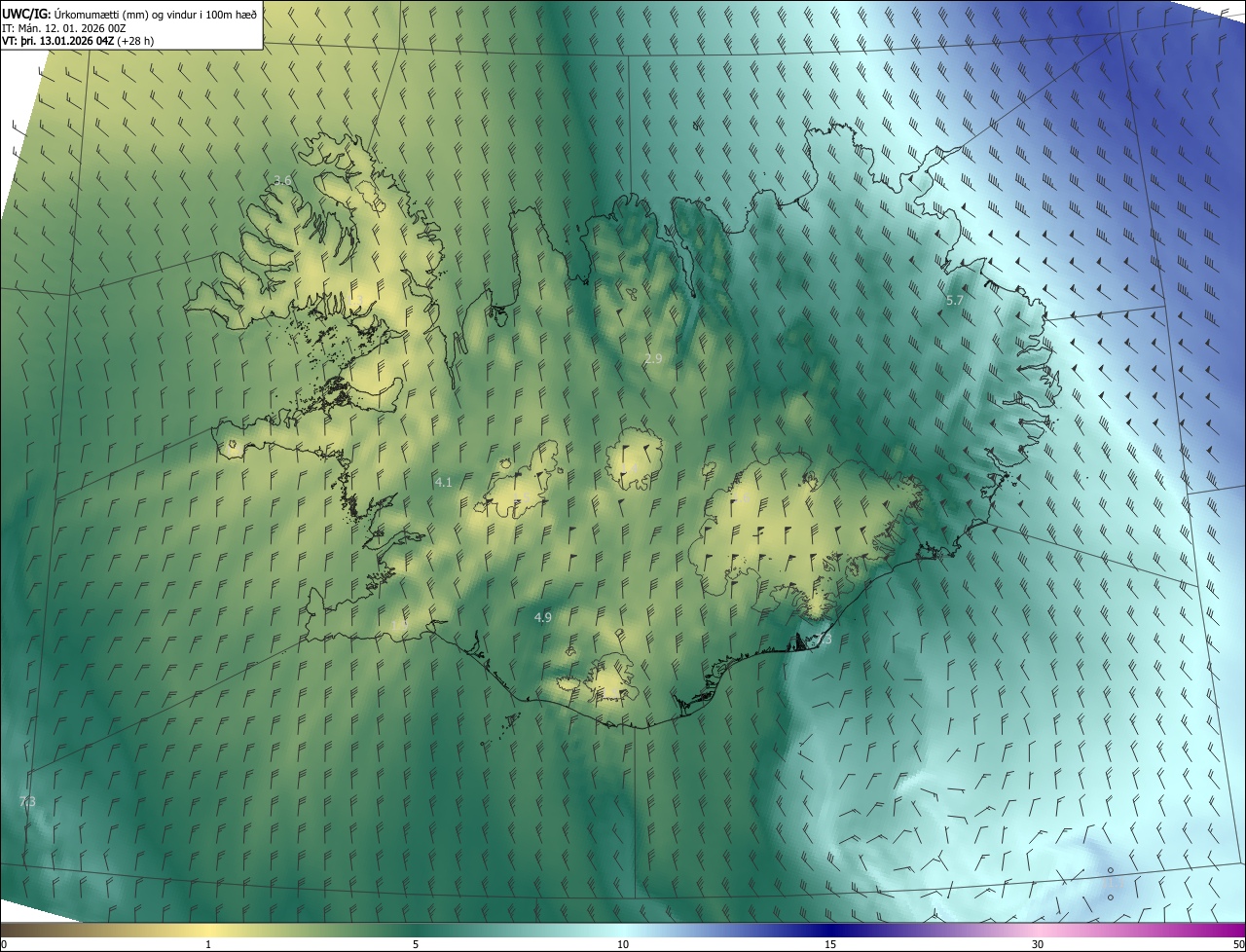Click the 4.1 value label on the map
The height and width of the screenshot is (952, 1246).
[x=444, y=483]
